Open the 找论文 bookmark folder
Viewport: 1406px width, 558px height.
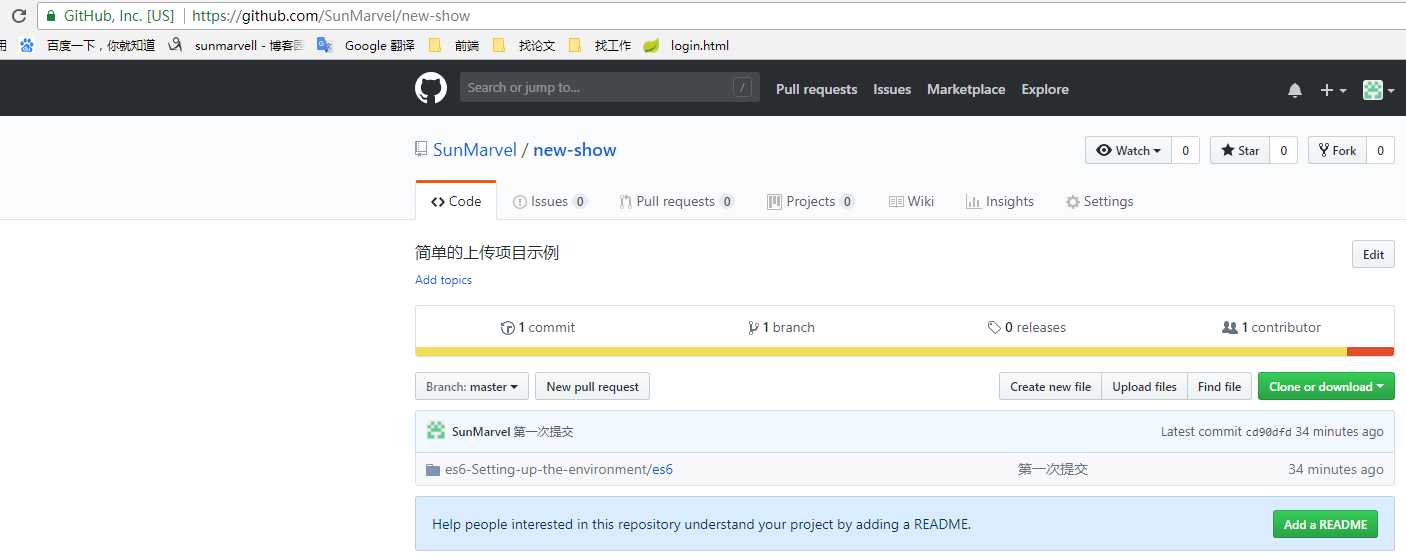[523, 45]
